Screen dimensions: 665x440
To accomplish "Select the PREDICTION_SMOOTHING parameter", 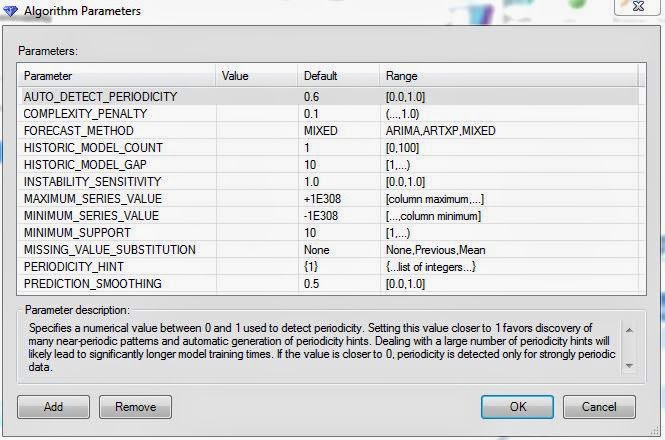I will click(x=93, y=283).
